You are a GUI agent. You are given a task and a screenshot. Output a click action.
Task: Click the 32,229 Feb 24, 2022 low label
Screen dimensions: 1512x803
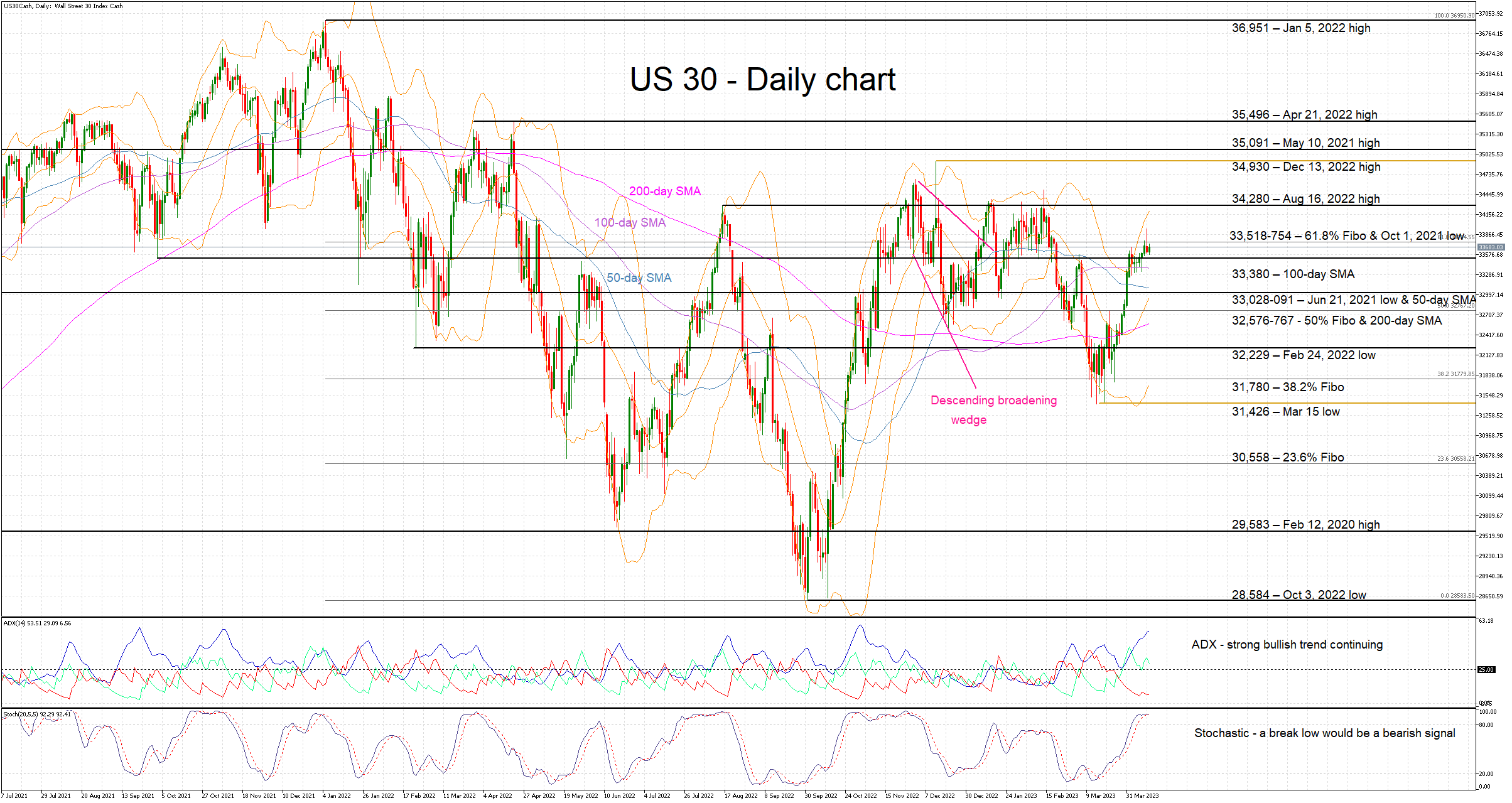coord(1303,355)
